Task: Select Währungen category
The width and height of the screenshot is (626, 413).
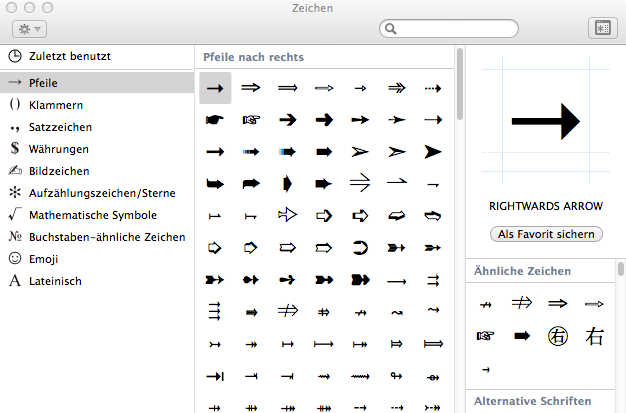Action: click(x=97, y=149)
